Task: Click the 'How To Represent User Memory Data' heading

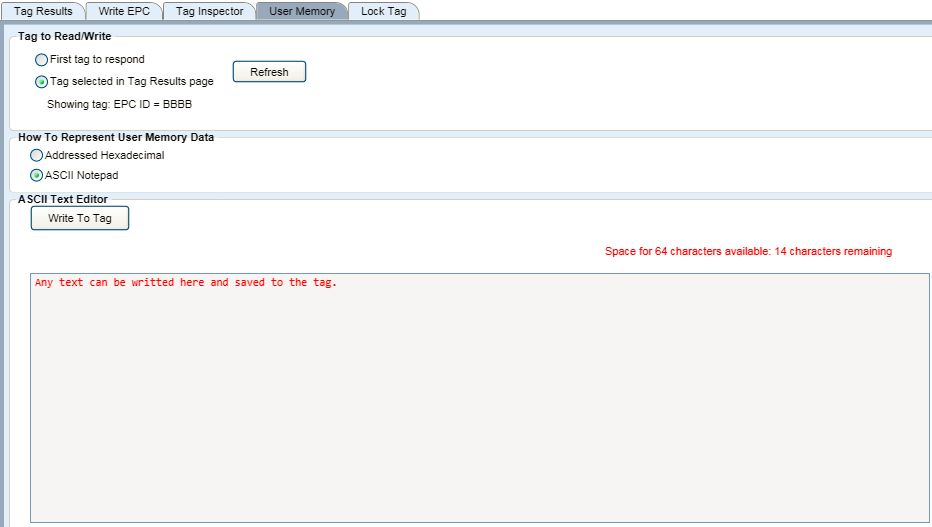Action: (116, 137)
